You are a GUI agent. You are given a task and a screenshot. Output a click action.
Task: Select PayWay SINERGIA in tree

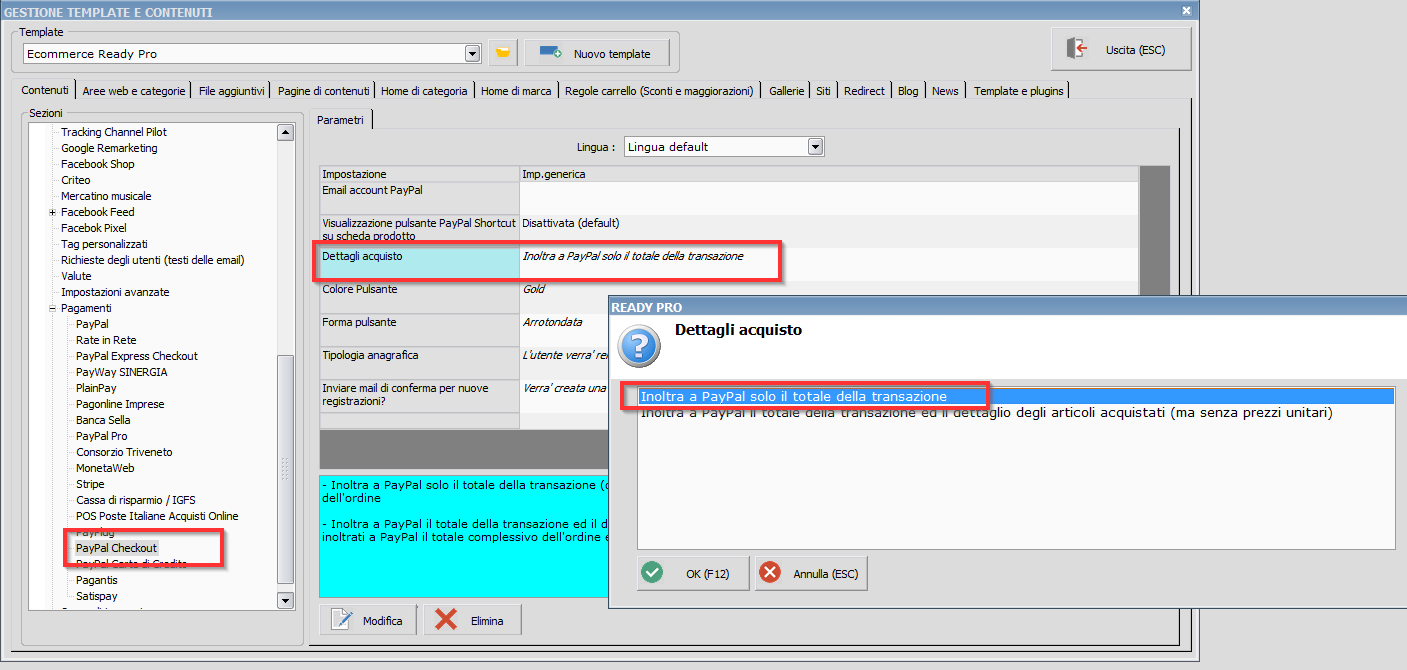[122, 372]
